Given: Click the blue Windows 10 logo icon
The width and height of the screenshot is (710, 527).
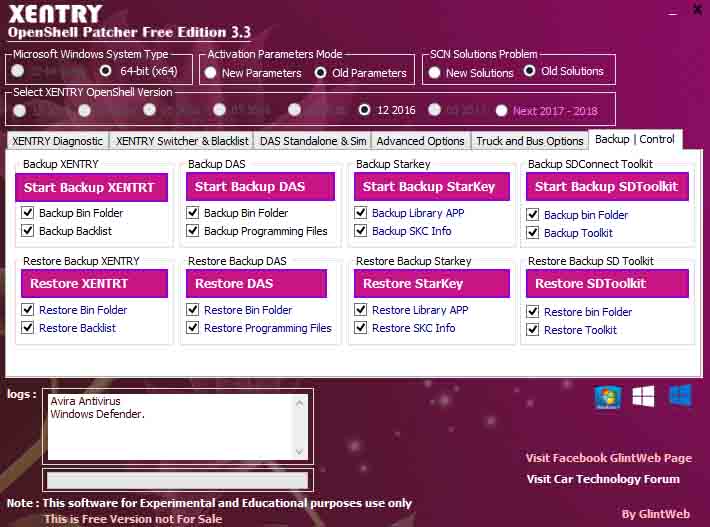Looking at the screenshot, I should coord(680,396).
